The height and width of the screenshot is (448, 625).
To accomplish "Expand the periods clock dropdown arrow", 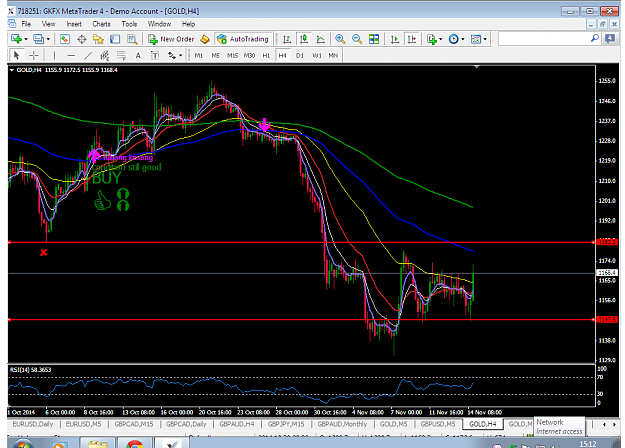I will pos(463,39).
